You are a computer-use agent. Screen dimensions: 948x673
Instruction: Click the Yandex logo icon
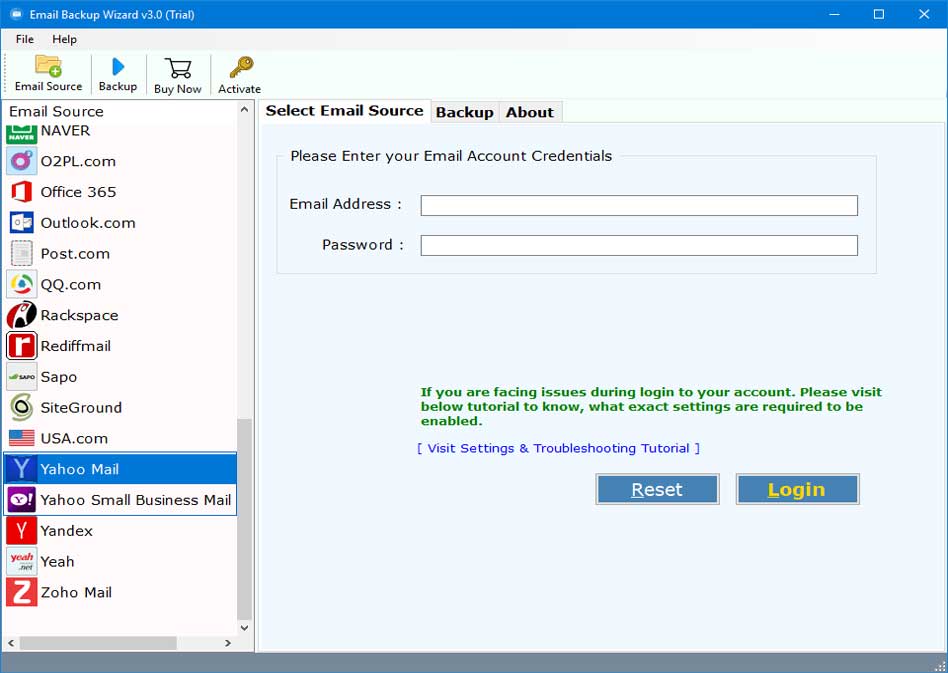[x=21, y=531]
